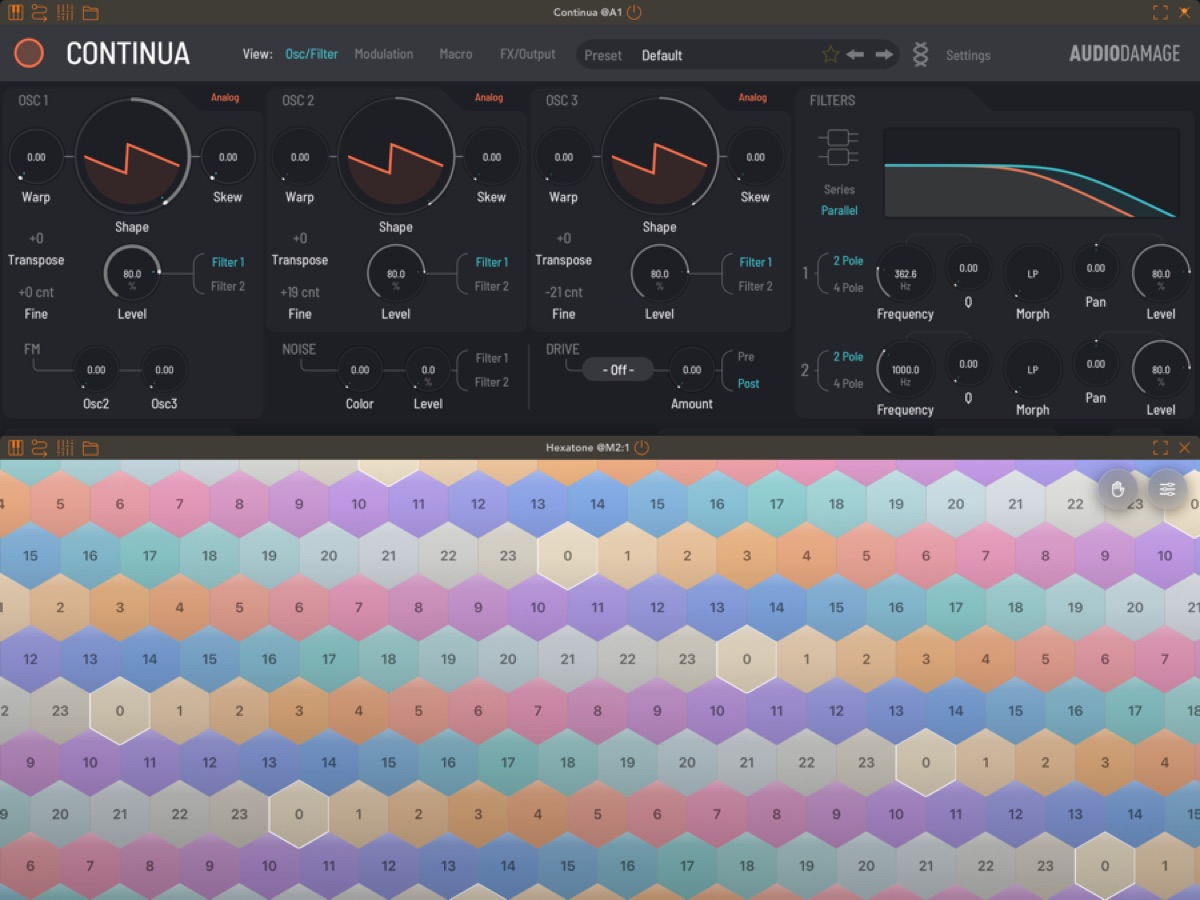Click the DNA randomize icon beside Settings
Image resolution: width=1200 pixels, height=900 pixels.
point(920,55)
